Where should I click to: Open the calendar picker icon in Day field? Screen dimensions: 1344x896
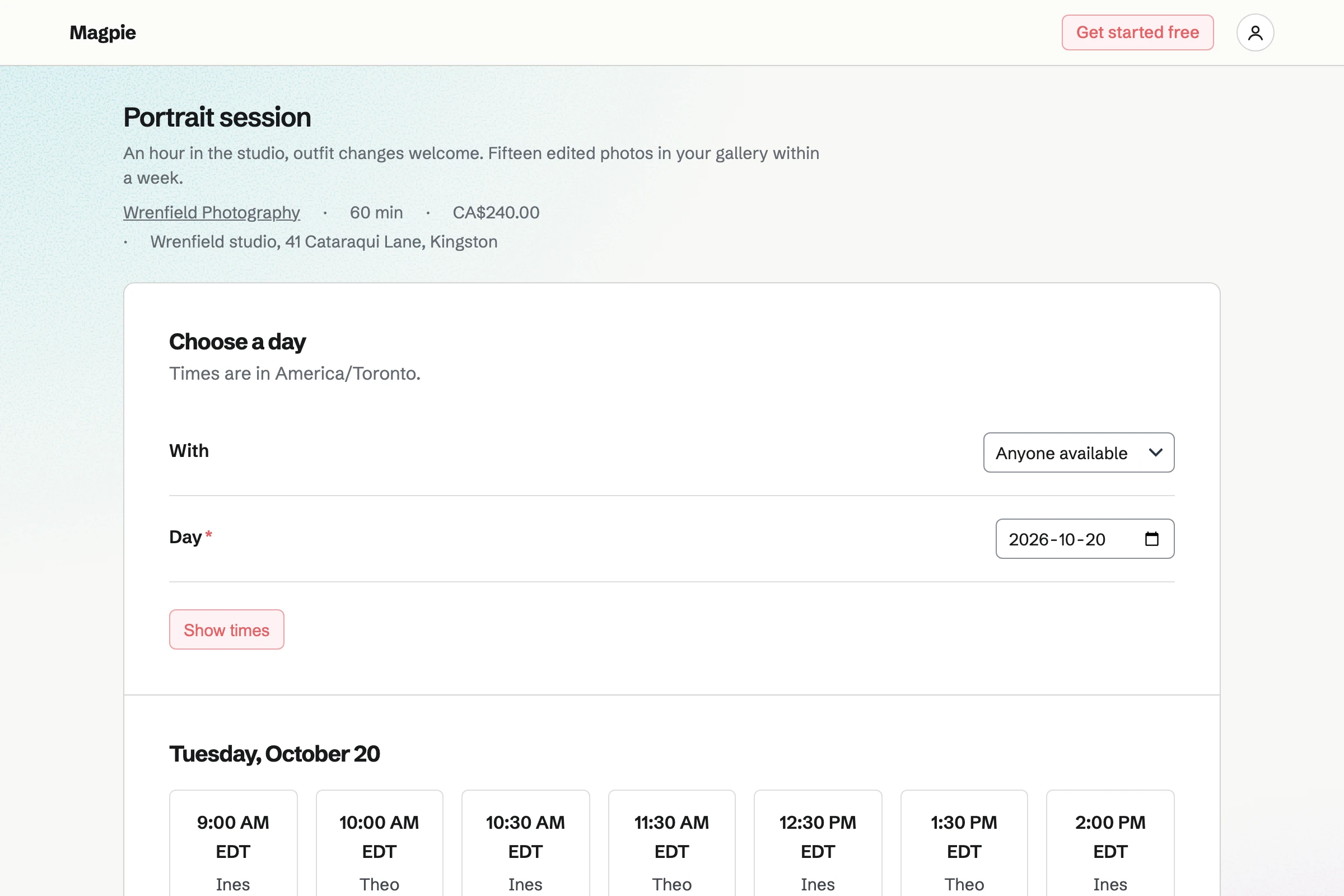(1151, 539)
